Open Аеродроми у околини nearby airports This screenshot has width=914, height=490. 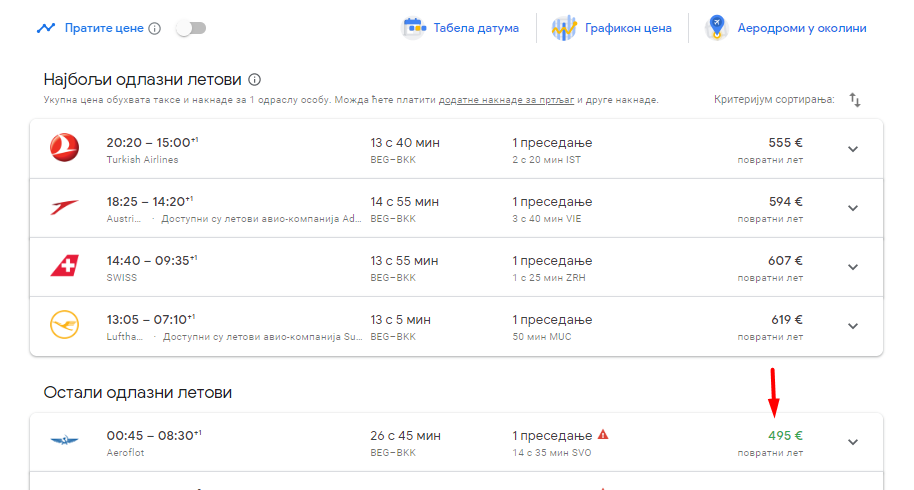click(x=801, y=28)
